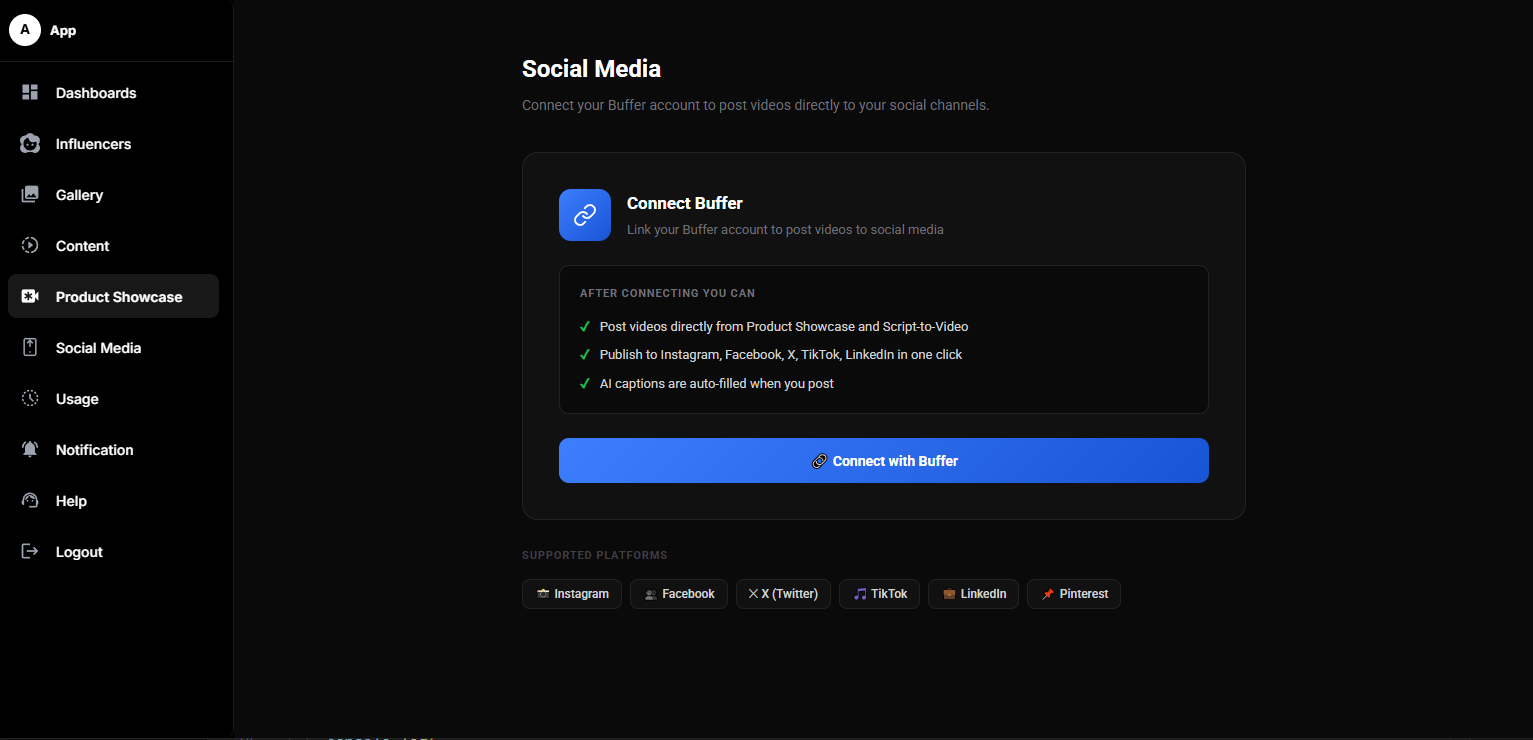Open the Usage page

click(113, 399)
